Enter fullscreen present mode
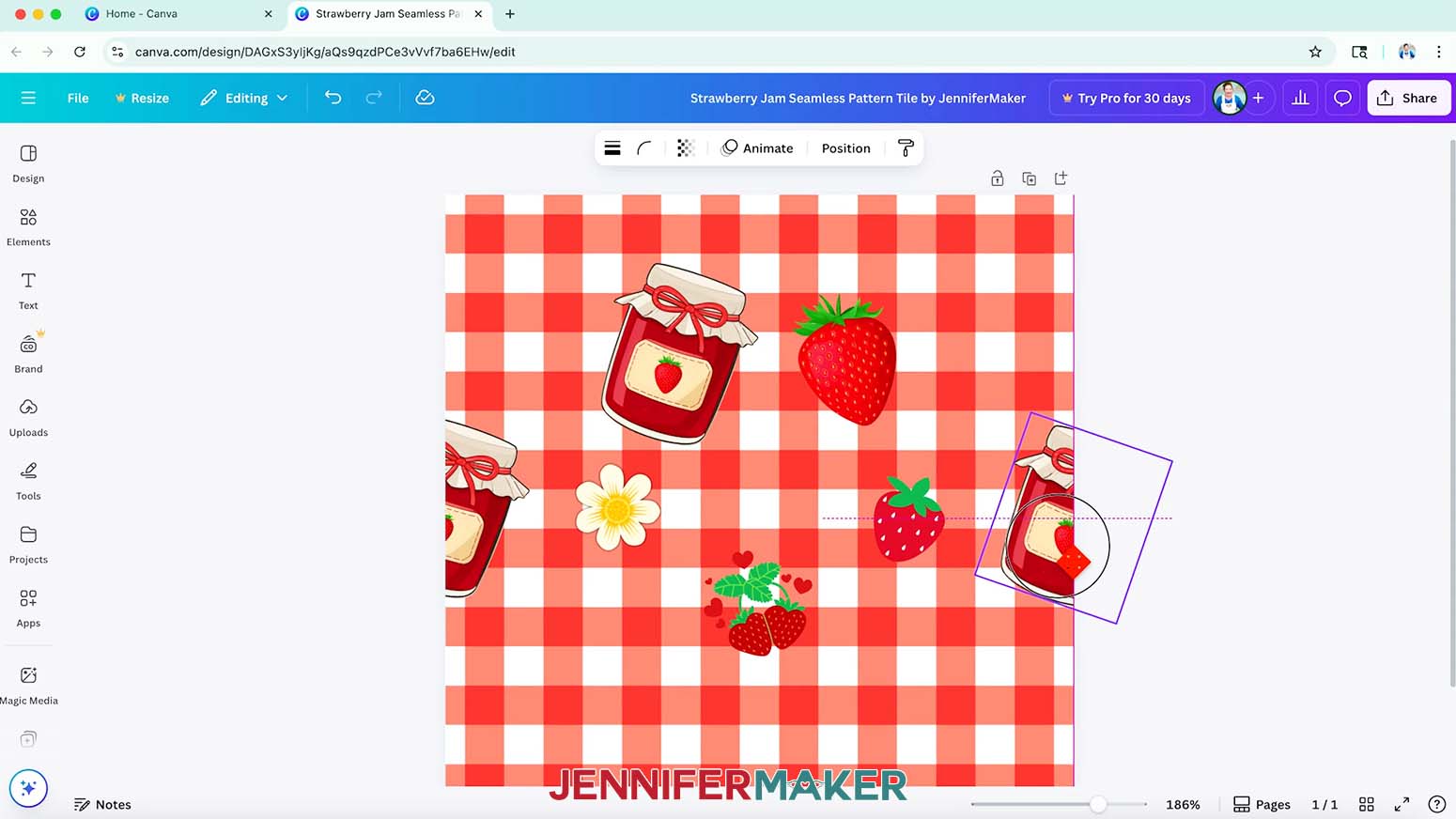 click(1402, 804)
